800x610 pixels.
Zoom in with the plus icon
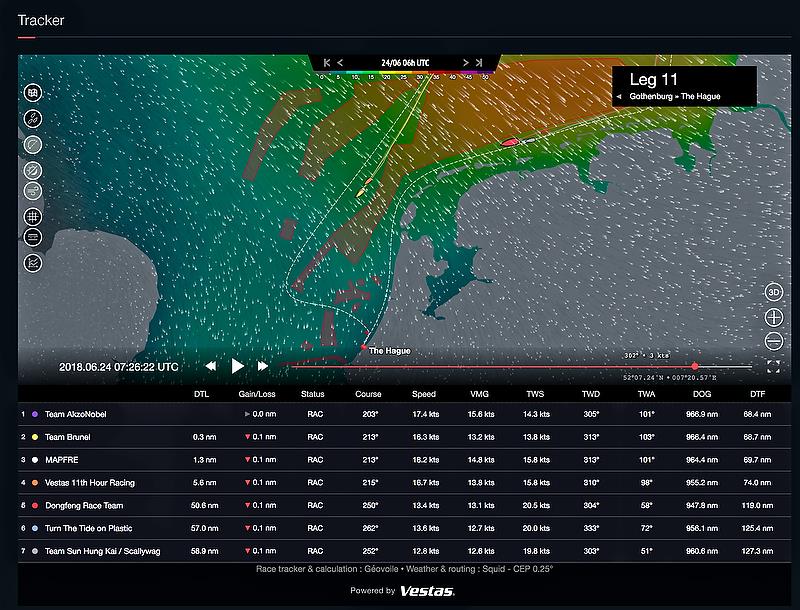click(774, 317)
